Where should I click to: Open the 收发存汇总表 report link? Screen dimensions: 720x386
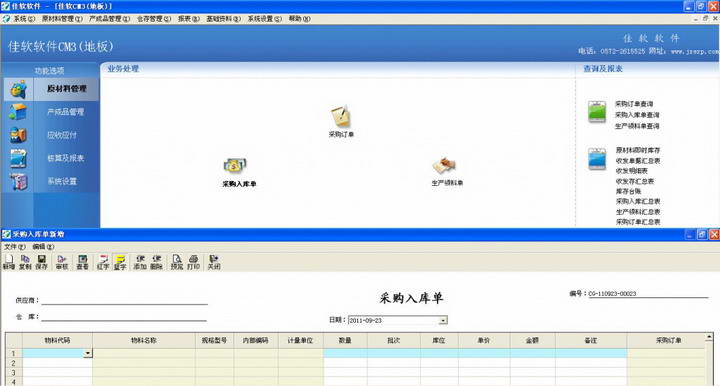[635, 181]
